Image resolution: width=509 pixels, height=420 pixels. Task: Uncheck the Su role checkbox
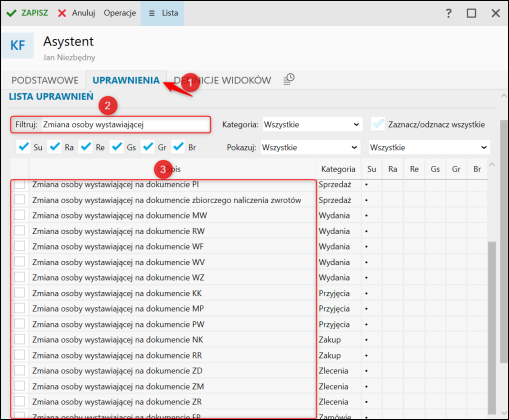[23, 147]
